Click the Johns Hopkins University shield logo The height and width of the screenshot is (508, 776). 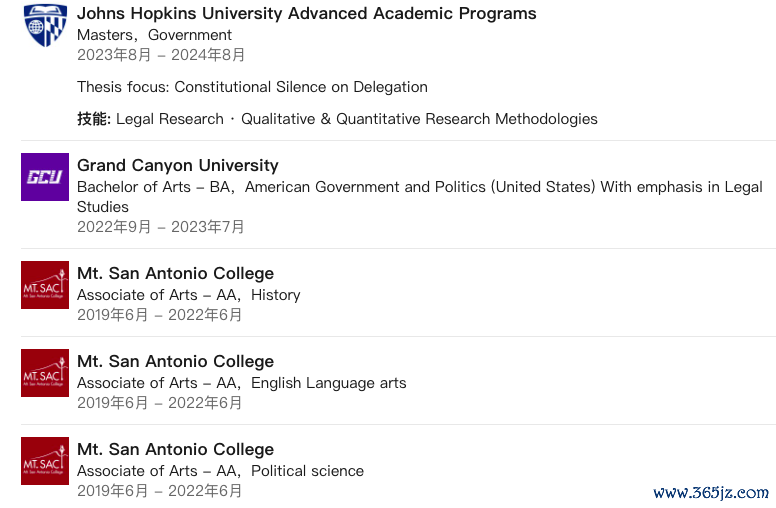pos(45,25)
